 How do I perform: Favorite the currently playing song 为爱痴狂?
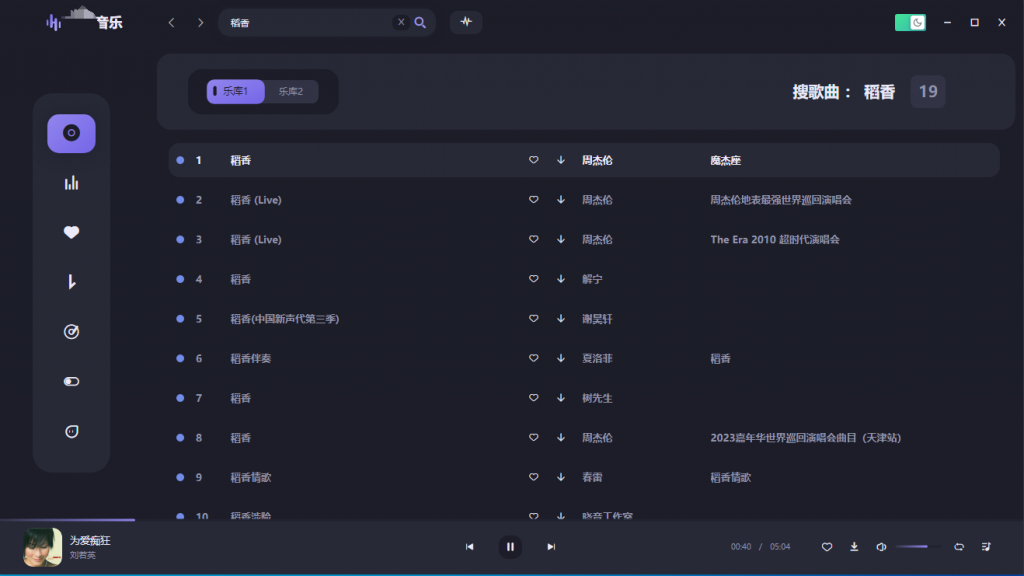827,547
